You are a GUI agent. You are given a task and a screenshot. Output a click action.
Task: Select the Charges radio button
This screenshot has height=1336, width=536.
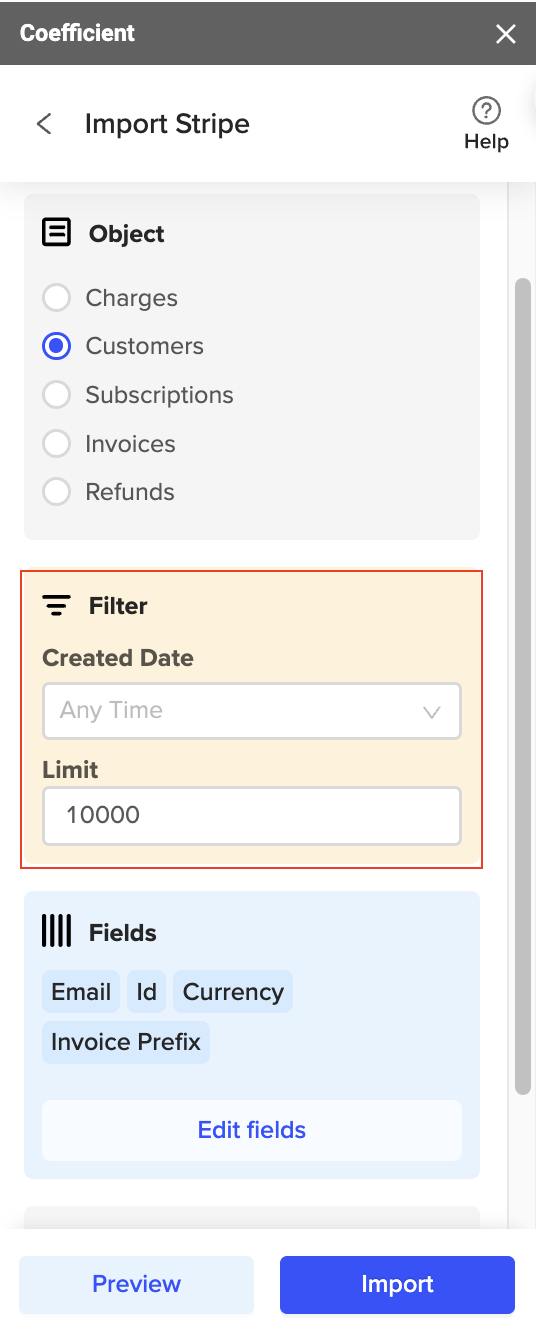pyautogui.click(x=56, y=298)
